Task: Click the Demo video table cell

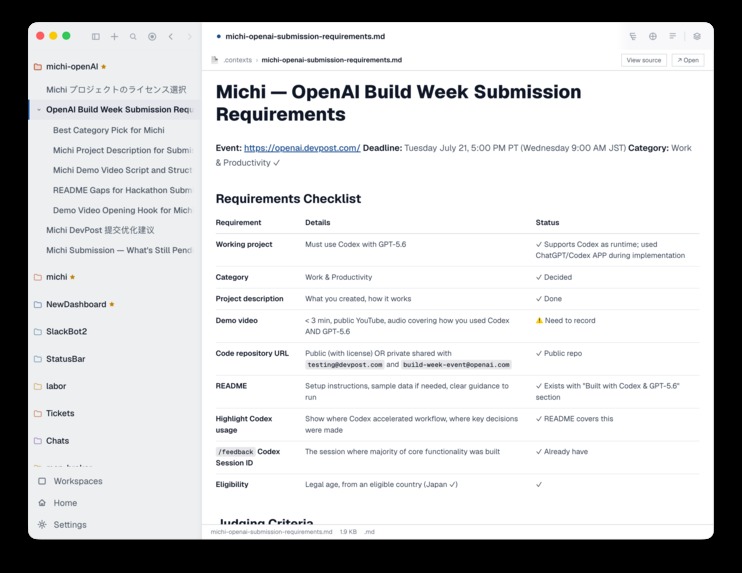Action: coord(237,321)
